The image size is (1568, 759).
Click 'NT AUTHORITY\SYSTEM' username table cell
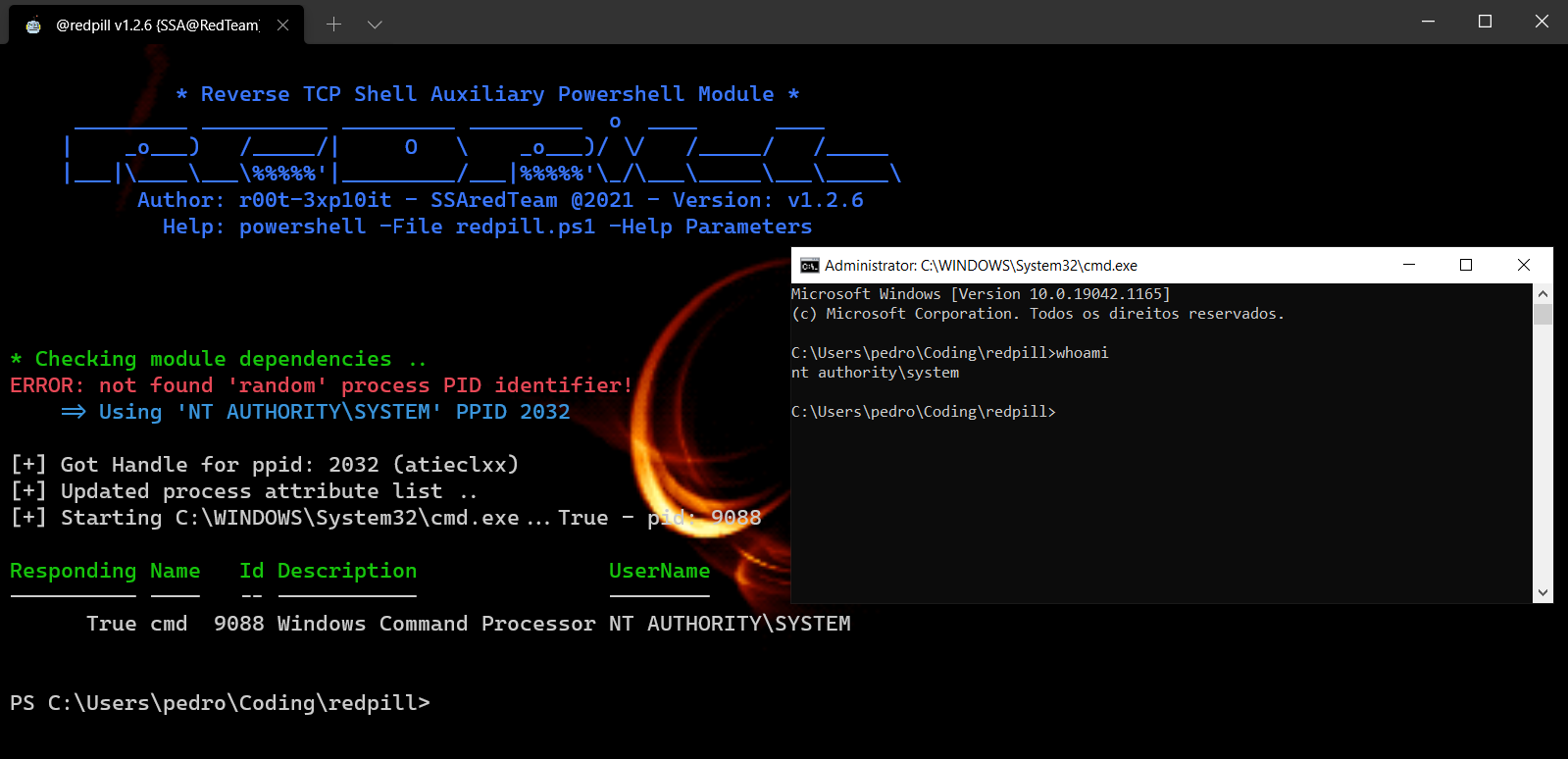tap(730, 624)
